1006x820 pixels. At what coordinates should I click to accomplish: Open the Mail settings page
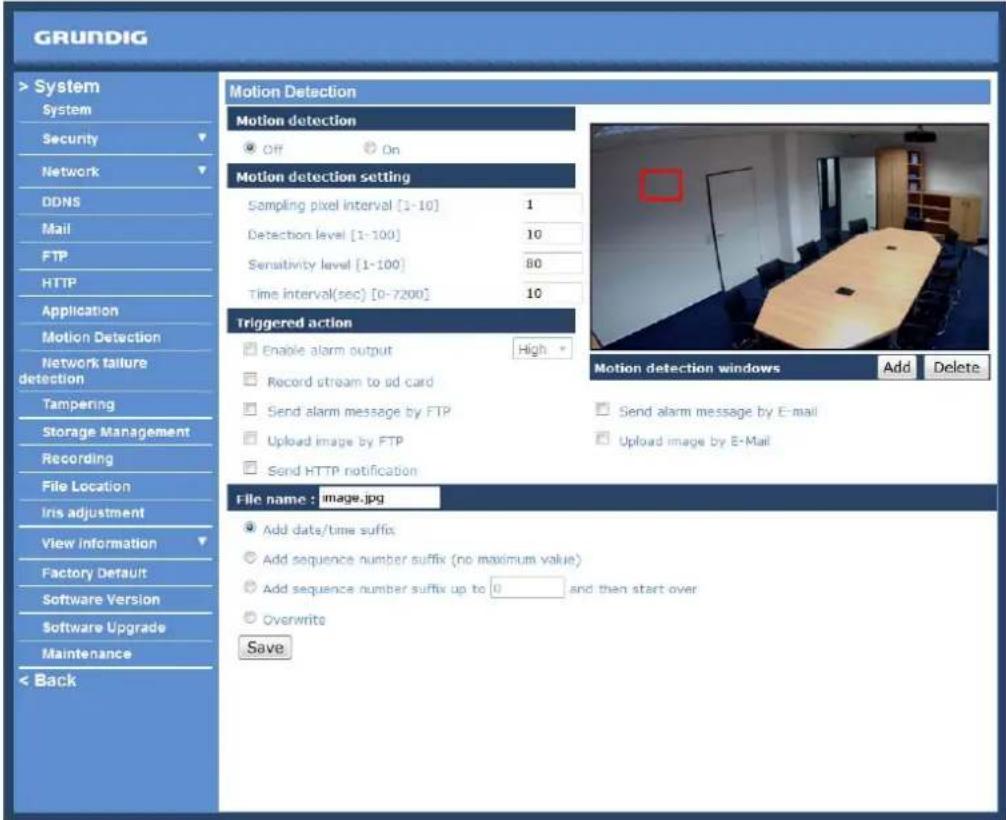(56, 229)
